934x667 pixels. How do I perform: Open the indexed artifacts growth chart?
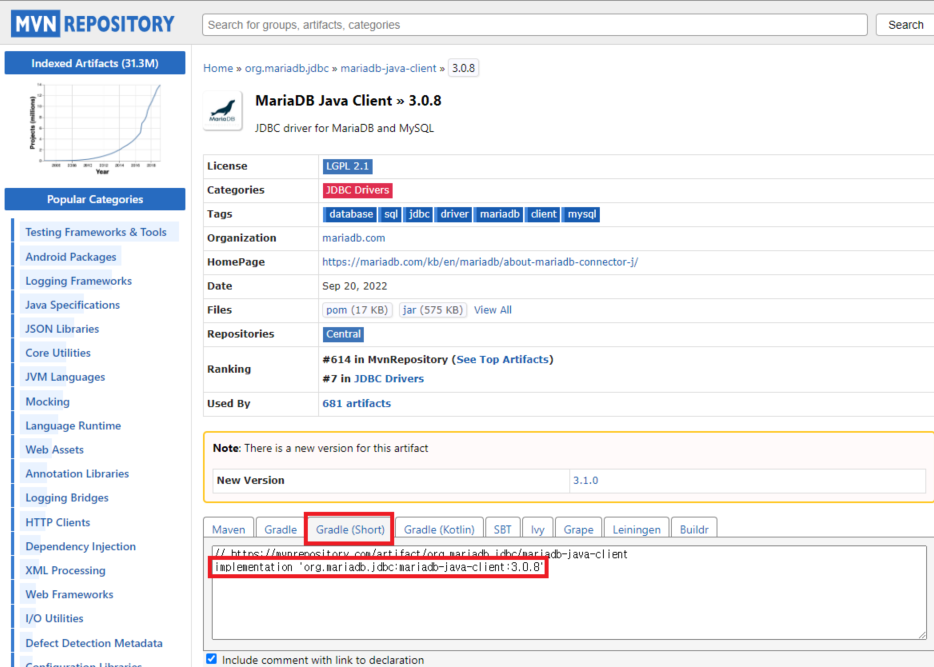click(95, 129)
